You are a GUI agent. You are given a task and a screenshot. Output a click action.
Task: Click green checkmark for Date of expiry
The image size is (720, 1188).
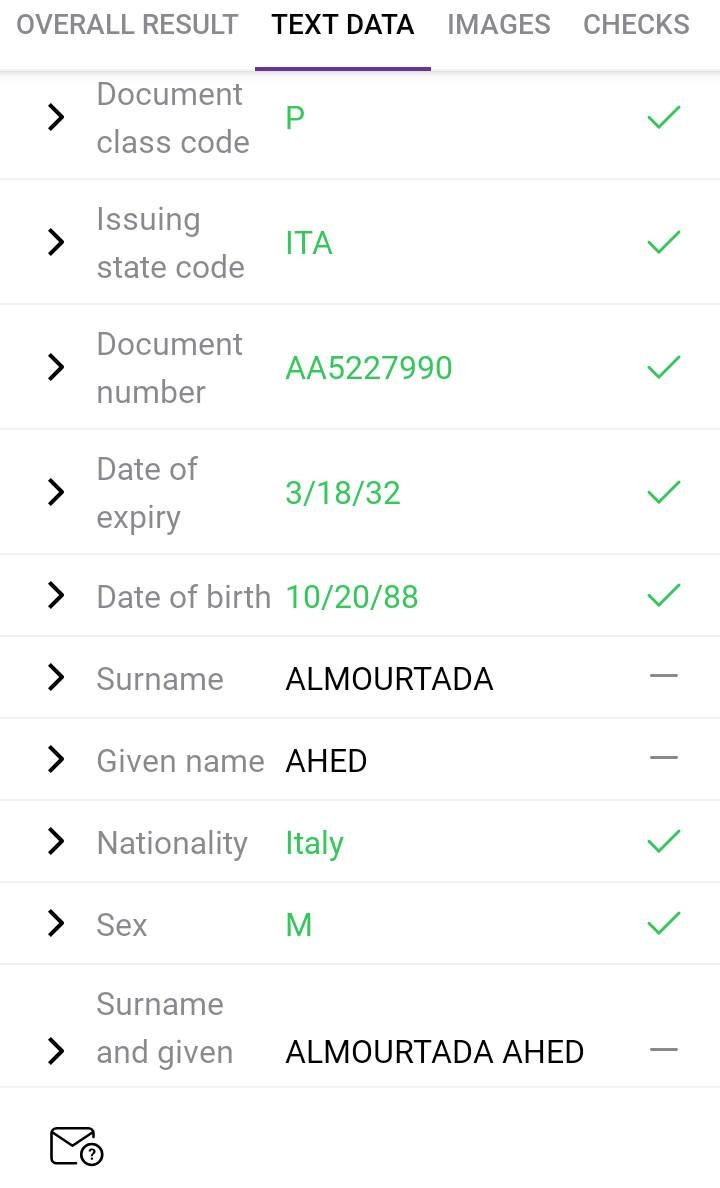pyautogui.click(x=663, y=492)
